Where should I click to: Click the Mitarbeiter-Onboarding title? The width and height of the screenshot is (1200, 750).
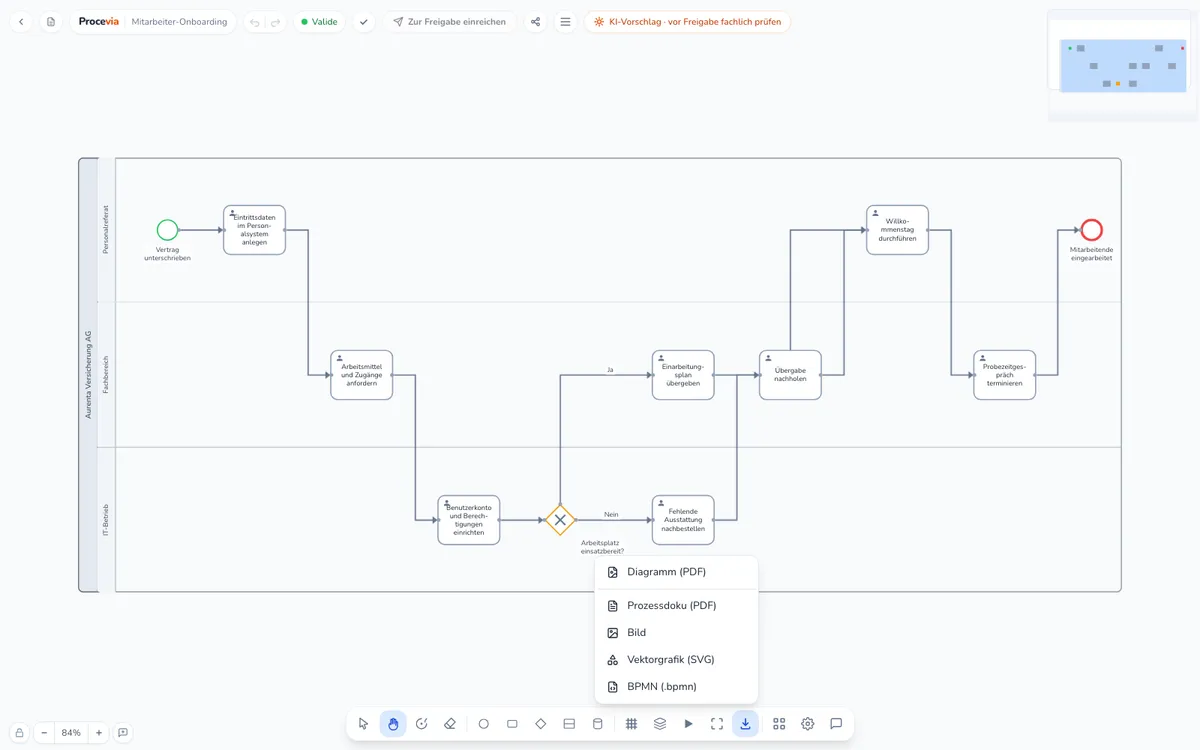[x=179, y=22]
